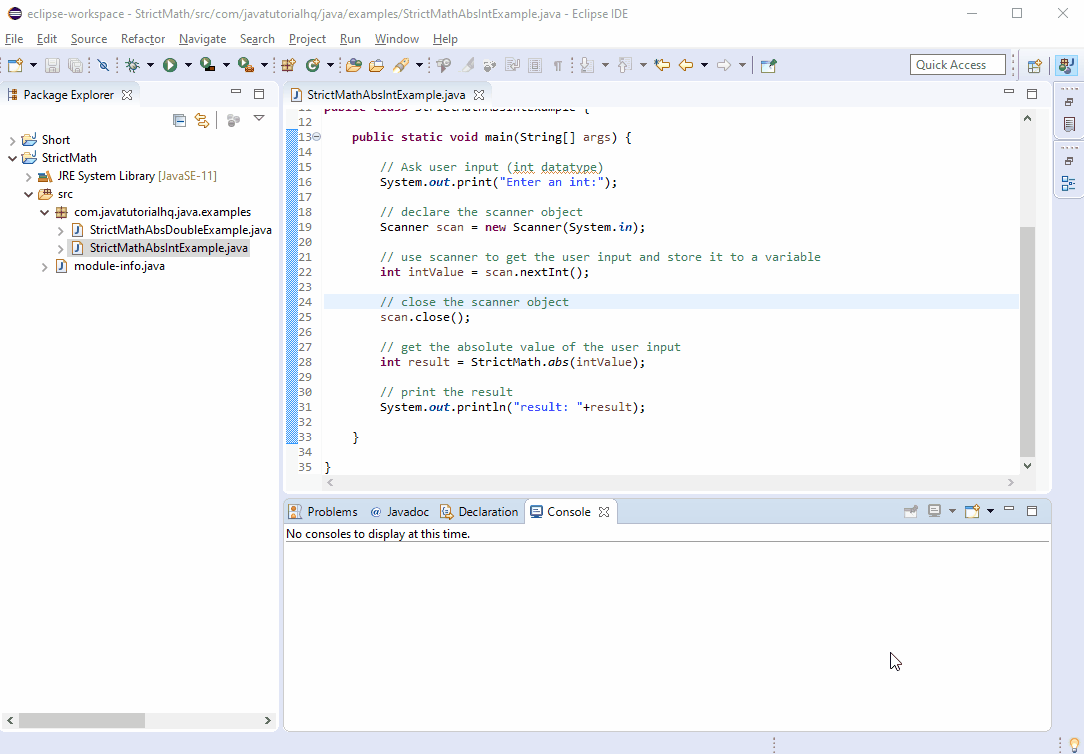
Task: Toggle Link with Editor in Package Explorer
Action: click(x=203, y=120)
